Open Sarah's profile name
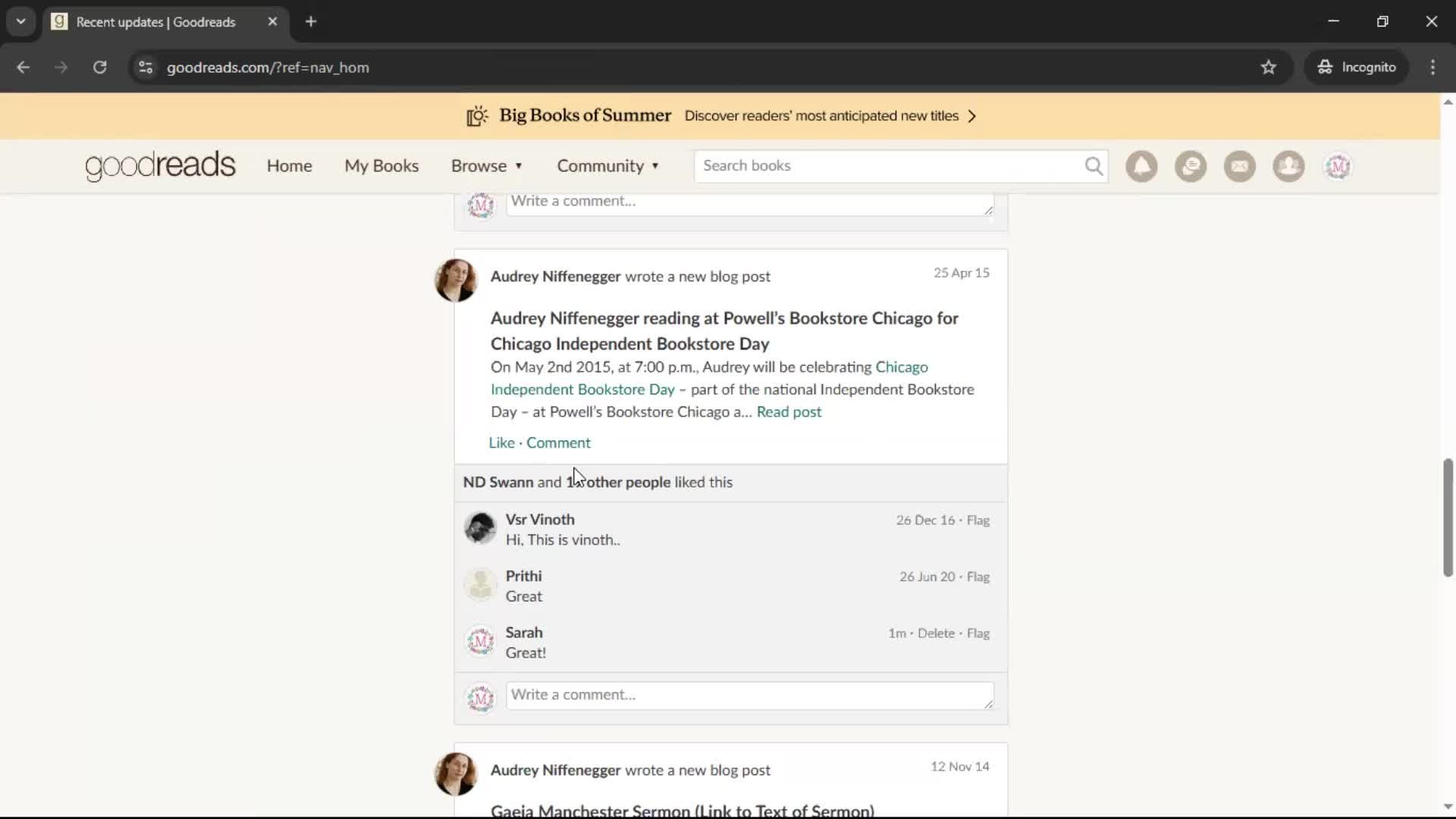Viewport: 1456px width, 819px height. pos(524,632)
